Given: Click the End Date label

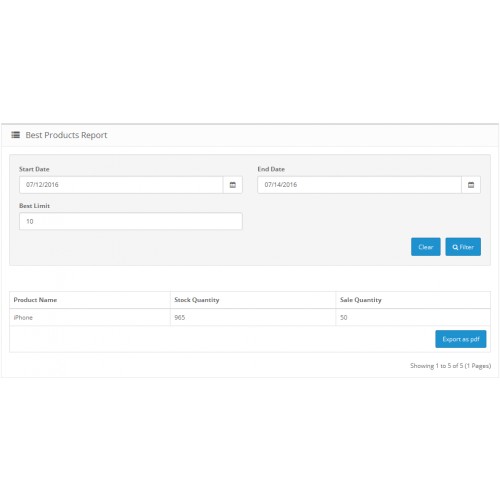Looking at the screenshot, I should click(271, 169).
